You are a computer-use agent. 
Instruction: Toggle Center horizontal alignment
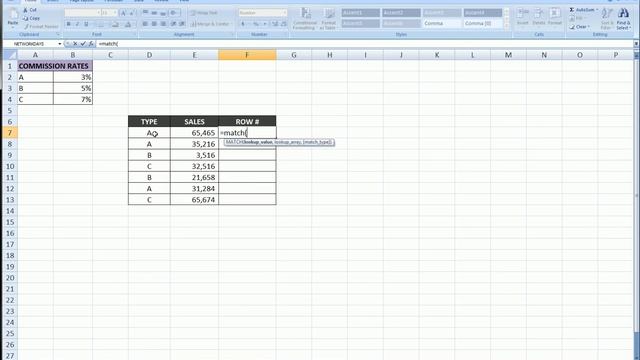point(154,24)
